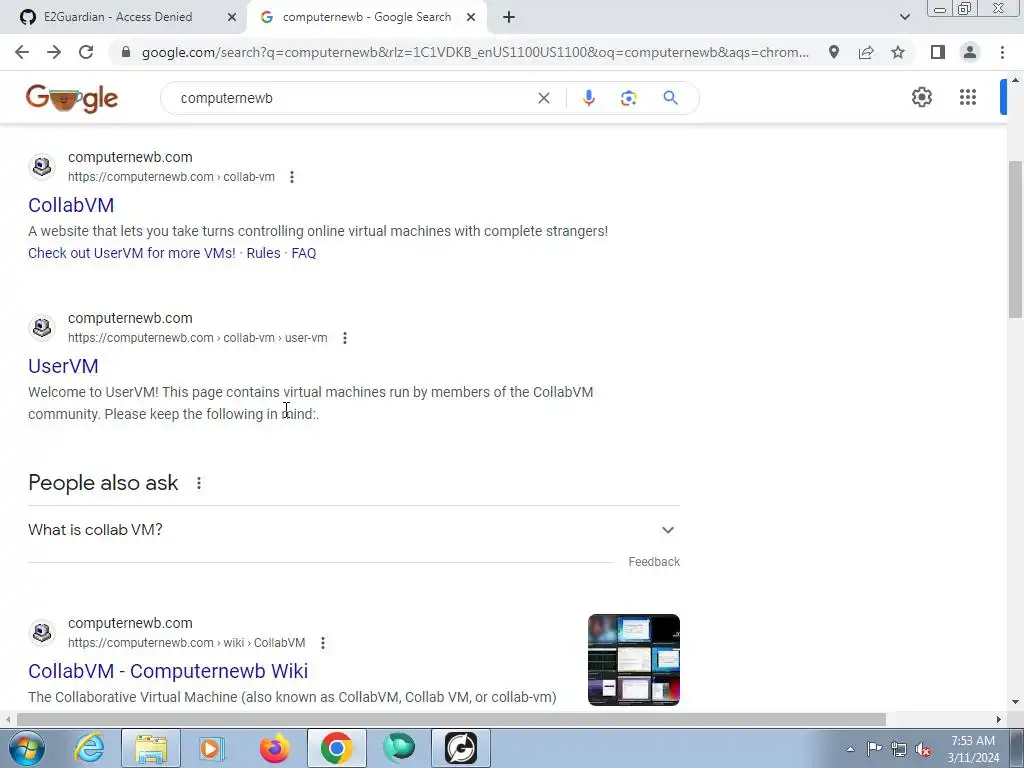
Task: Go forward with the browser arrow
Action: pyautogui.click(x=54, y=52)
